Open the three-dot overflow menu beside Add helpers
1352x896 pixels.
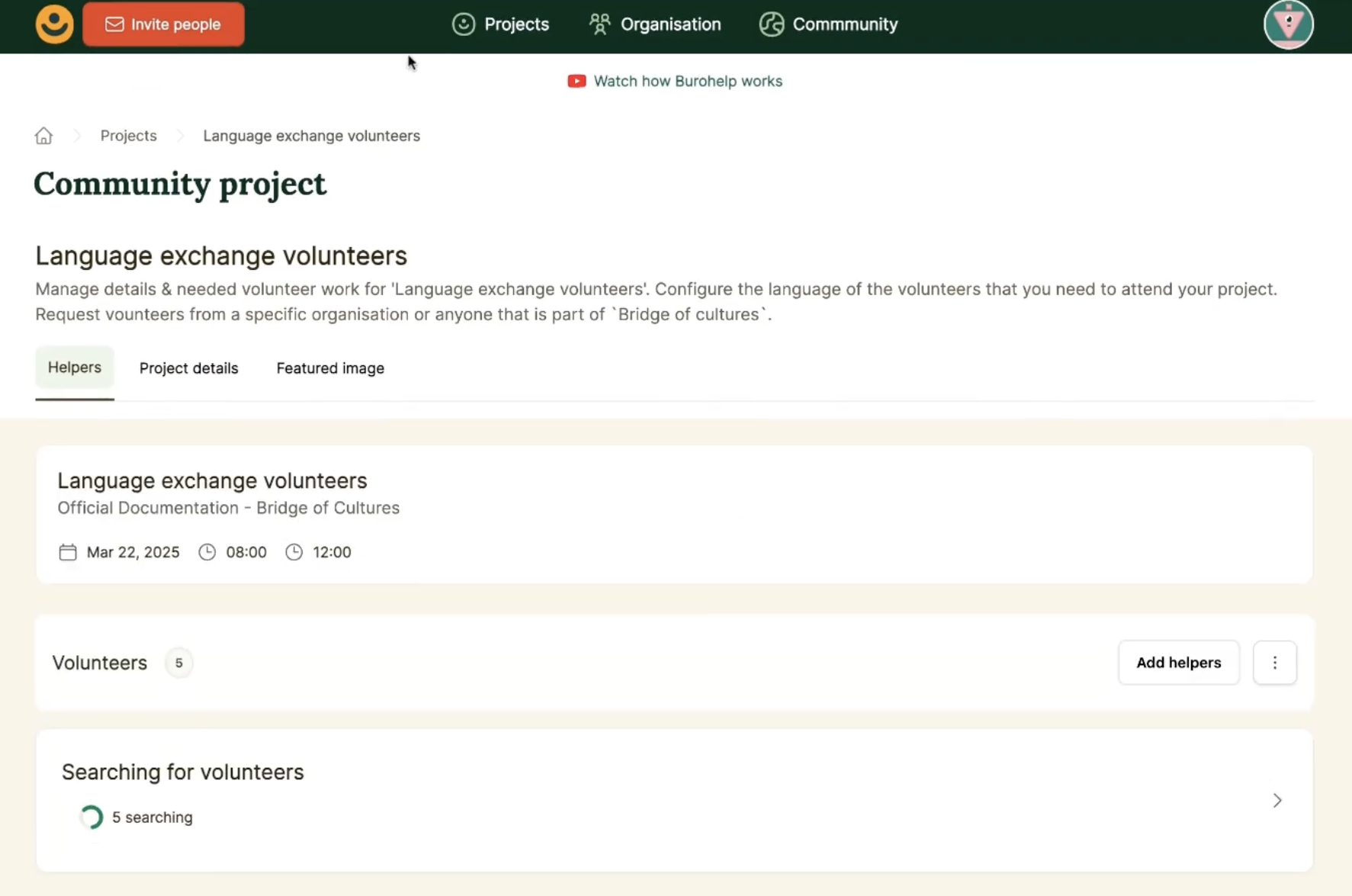[1275, 663]
